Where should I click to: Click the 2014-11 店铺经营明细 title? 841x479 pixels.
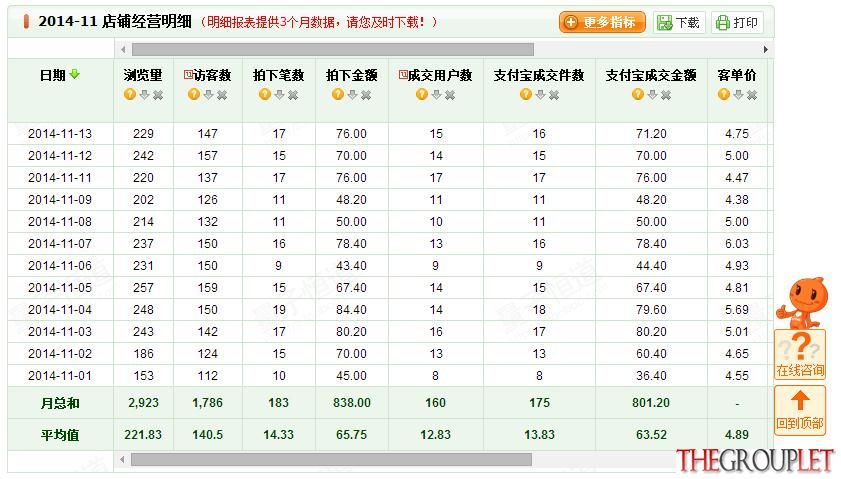pos(115,22)
